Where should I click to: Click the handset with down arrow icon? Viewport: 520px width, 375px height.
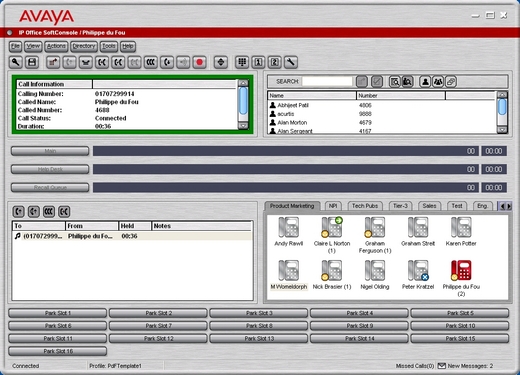coord(167,62)
